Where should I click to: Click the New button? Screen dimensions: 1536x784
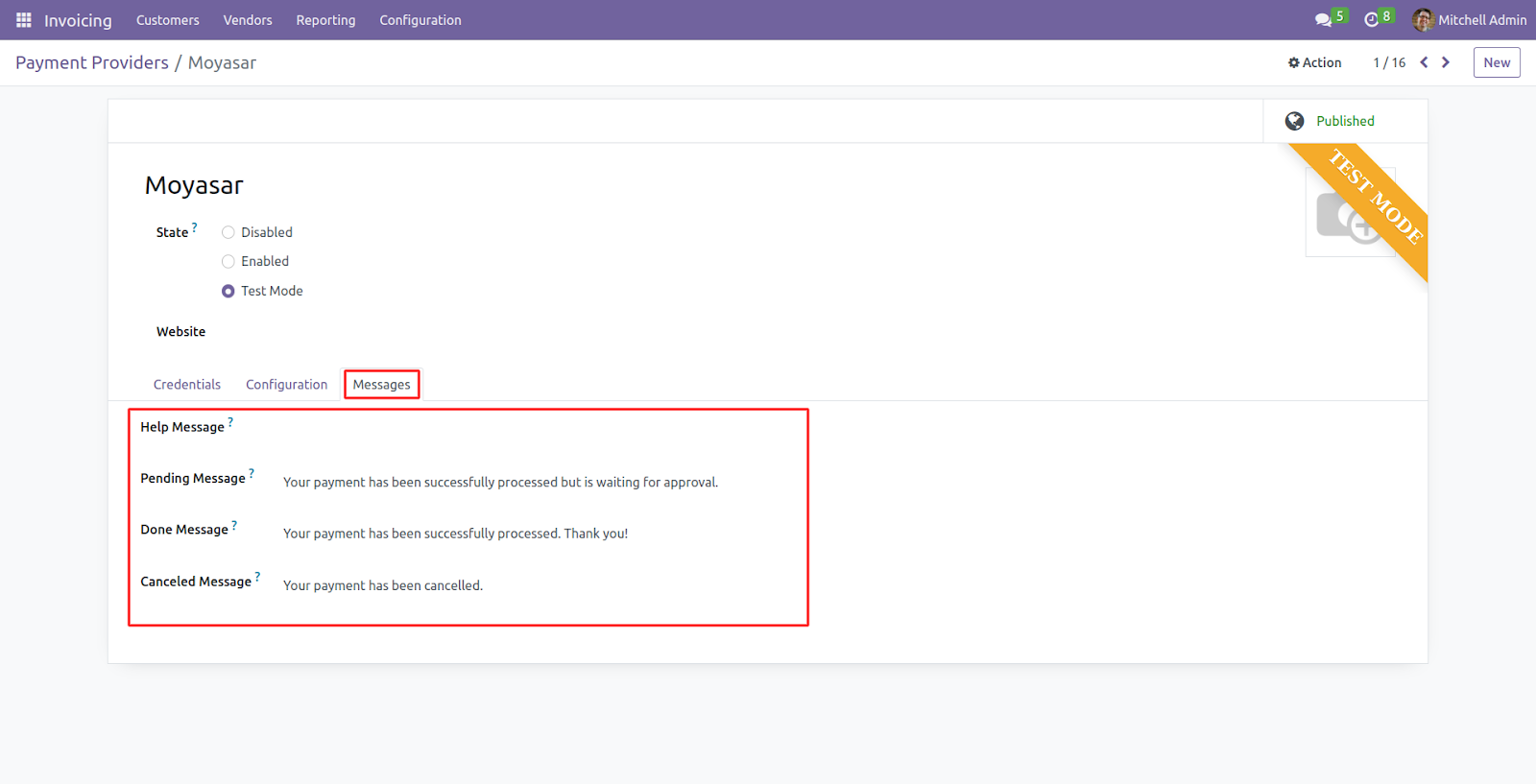(1497, 62)
